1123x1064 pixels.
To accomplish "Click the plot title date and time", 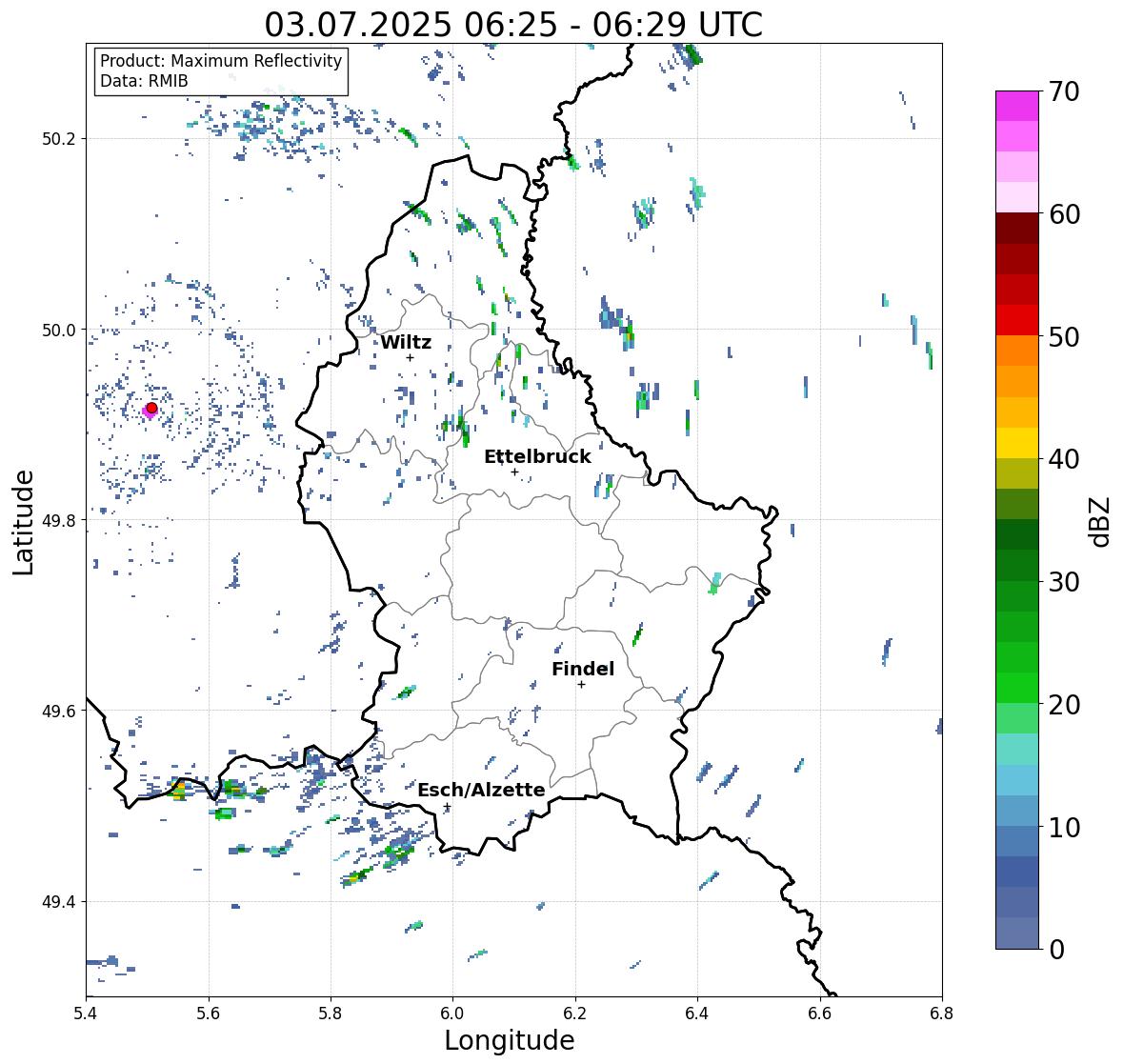I will coord(513,25).
